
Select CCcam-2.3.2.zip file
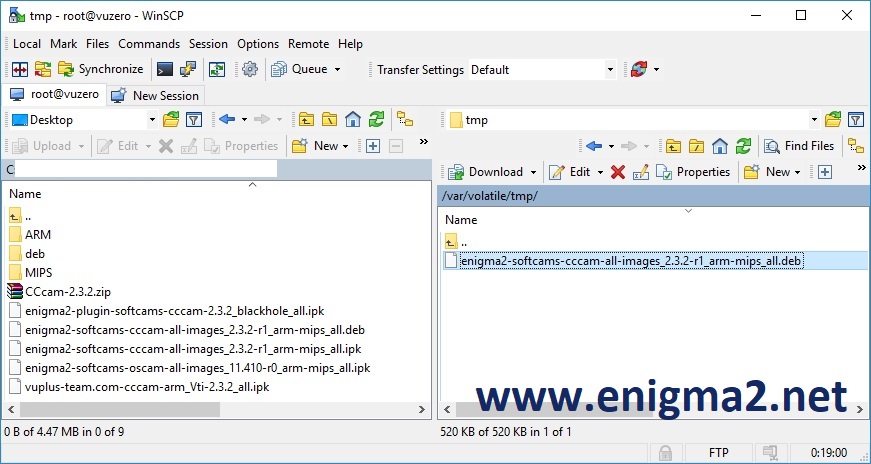tap(59, 292)
